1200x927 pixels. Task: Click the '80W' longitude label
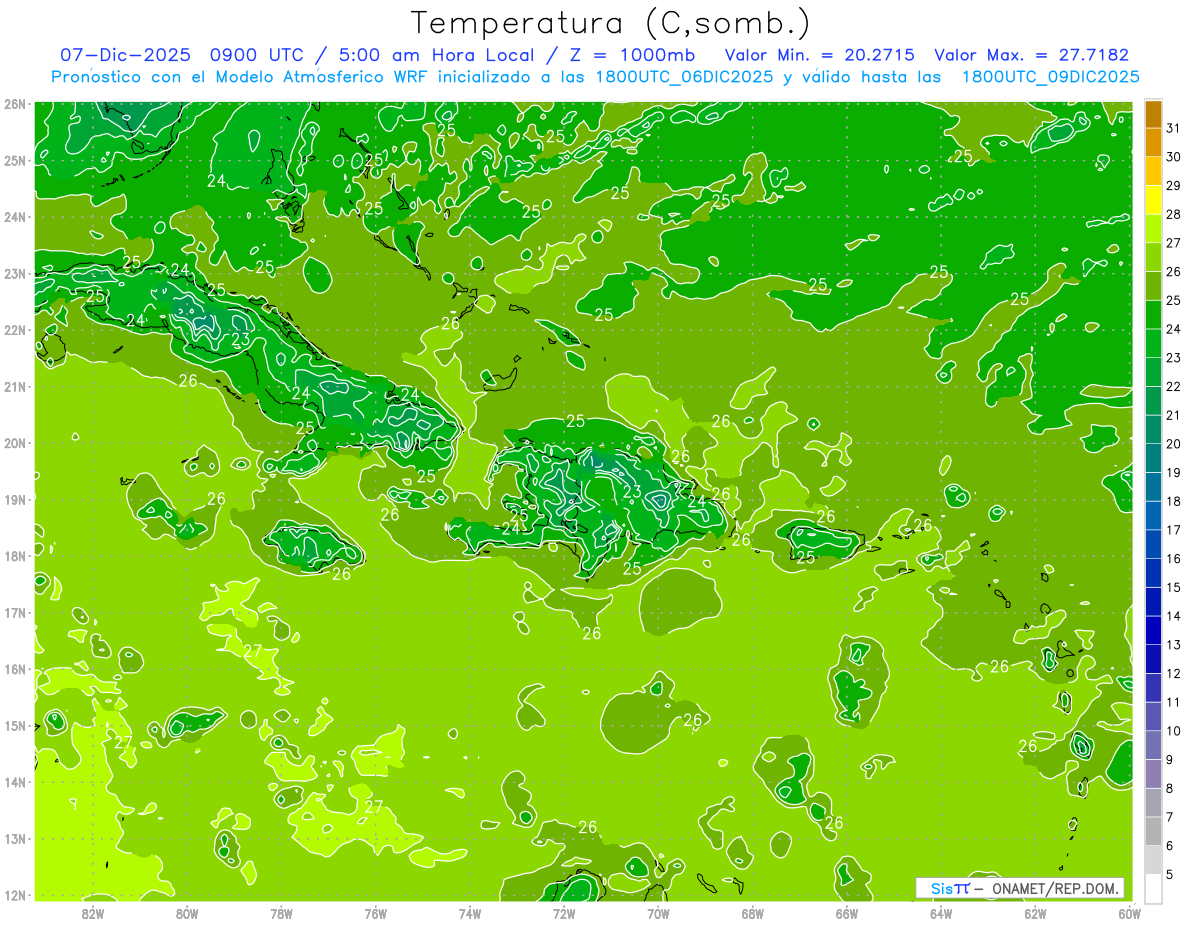coord(187,912)
